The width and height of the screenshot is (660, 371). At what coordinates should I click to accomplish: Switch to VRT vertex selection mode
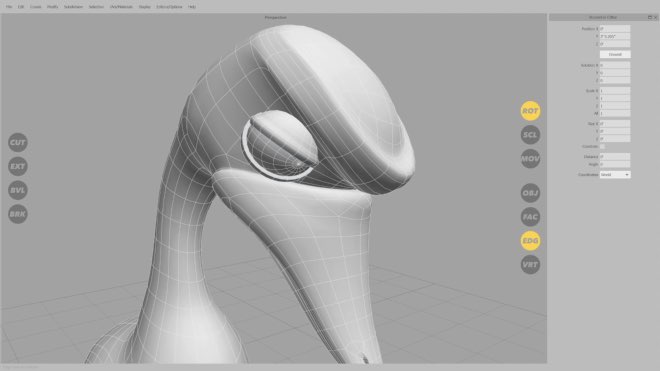click(x=530, y=264)
